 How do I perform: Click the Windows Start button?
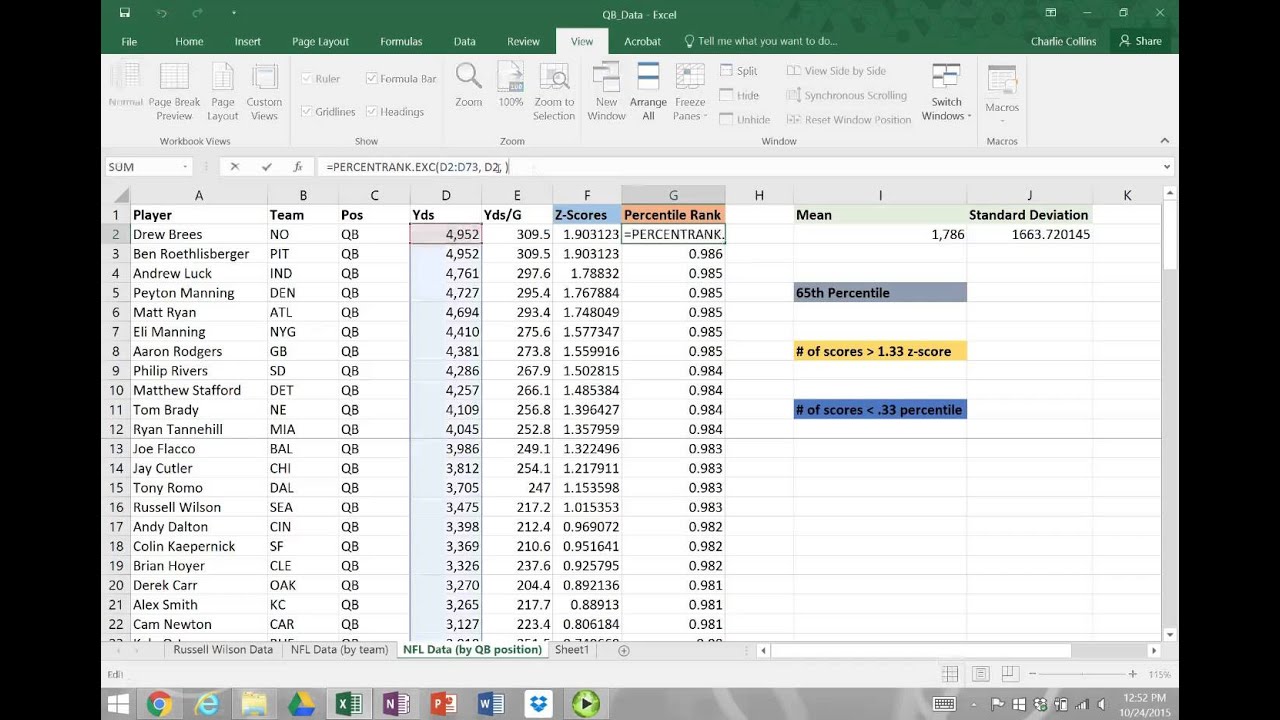point(117,704)
